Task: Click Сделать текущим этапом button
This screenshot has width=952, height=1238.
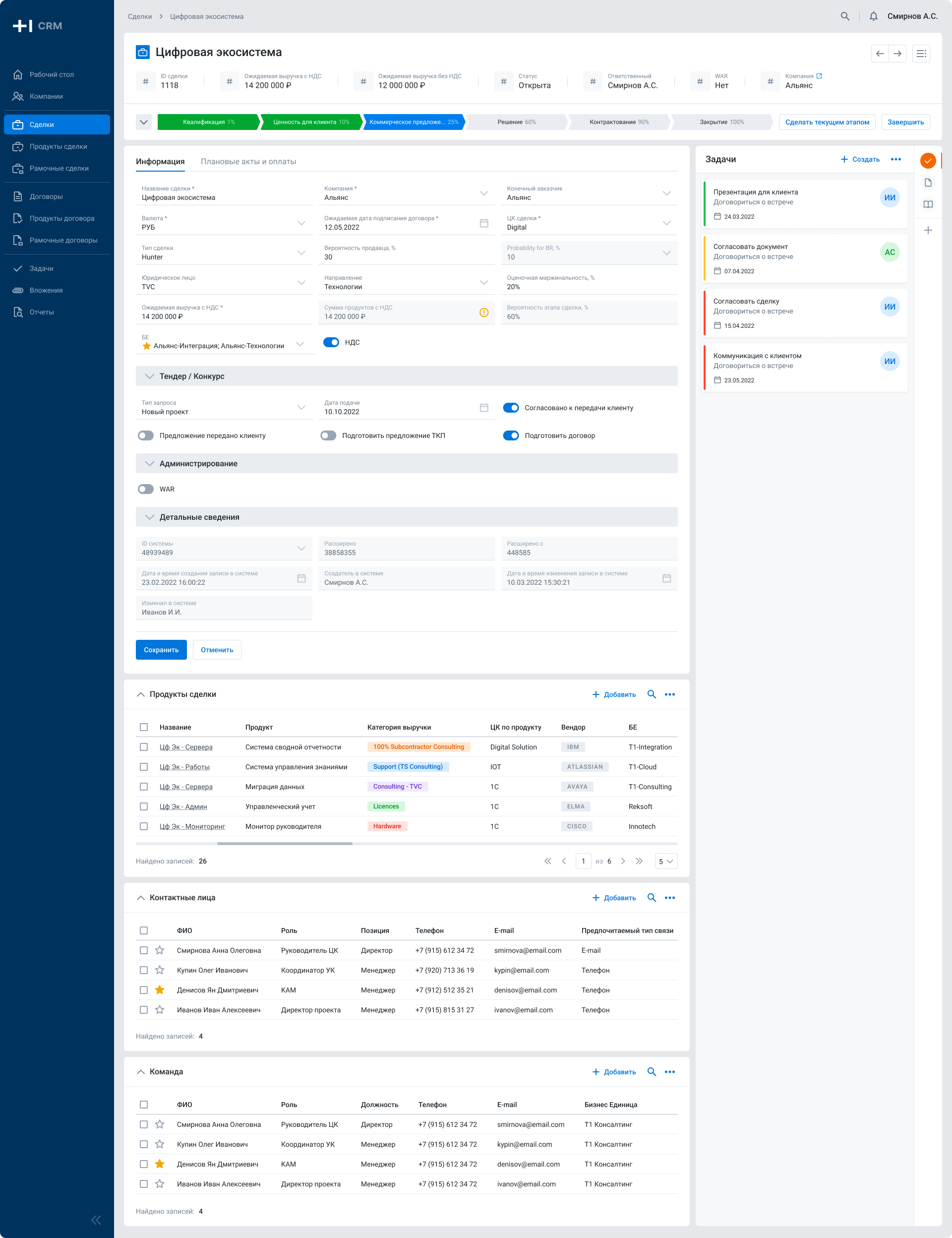Action: click(828, 122)
